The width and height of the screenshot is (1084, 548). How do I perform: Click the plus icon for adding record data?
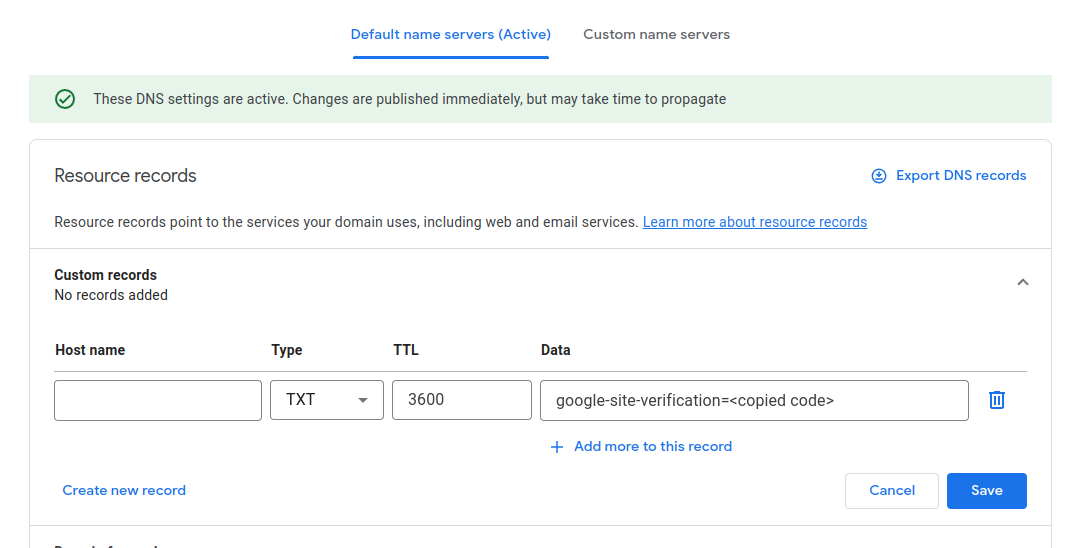(x=557, y=447)
